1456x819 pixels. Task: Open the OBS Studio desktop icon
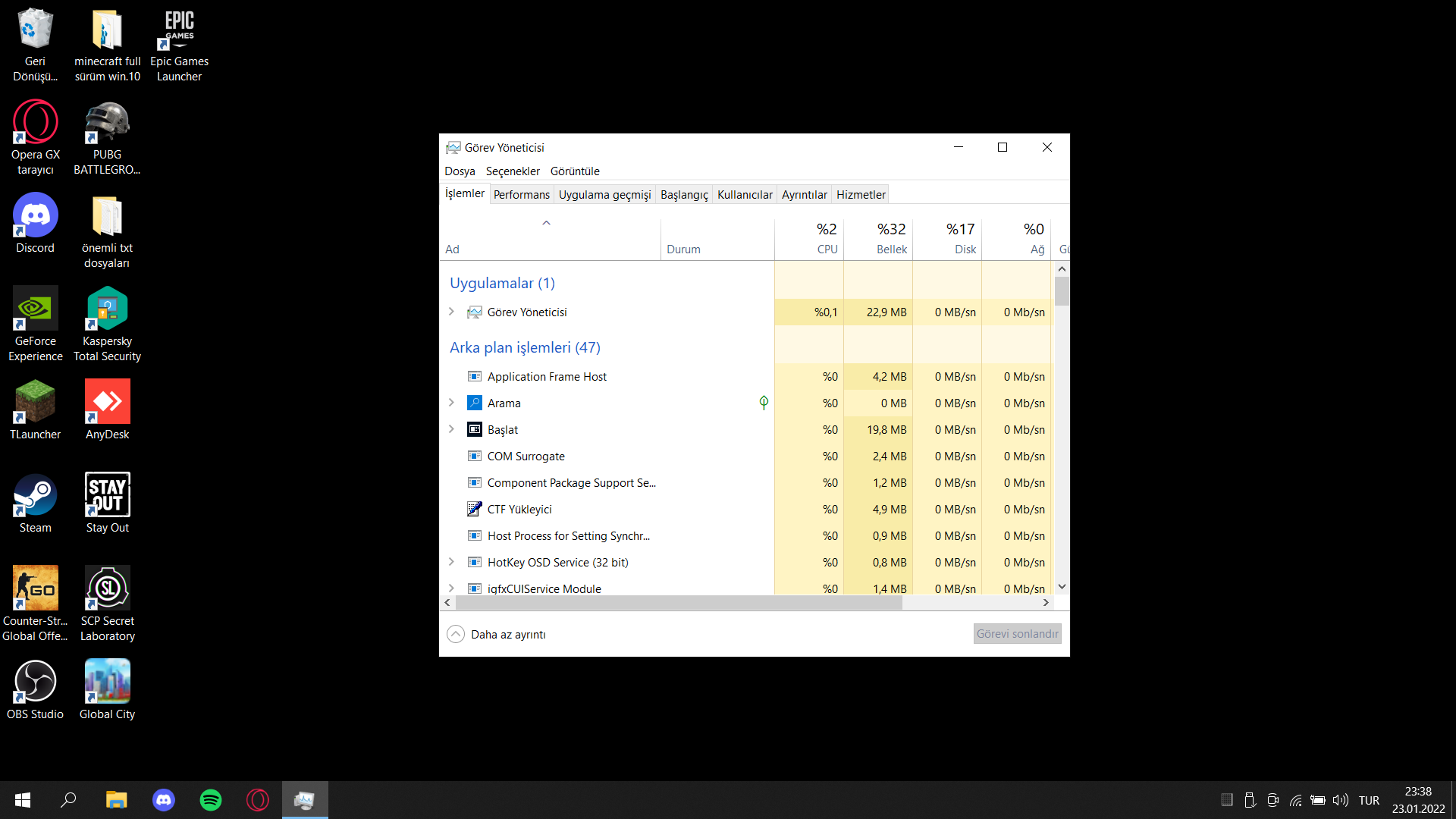(x=35, y=683)
